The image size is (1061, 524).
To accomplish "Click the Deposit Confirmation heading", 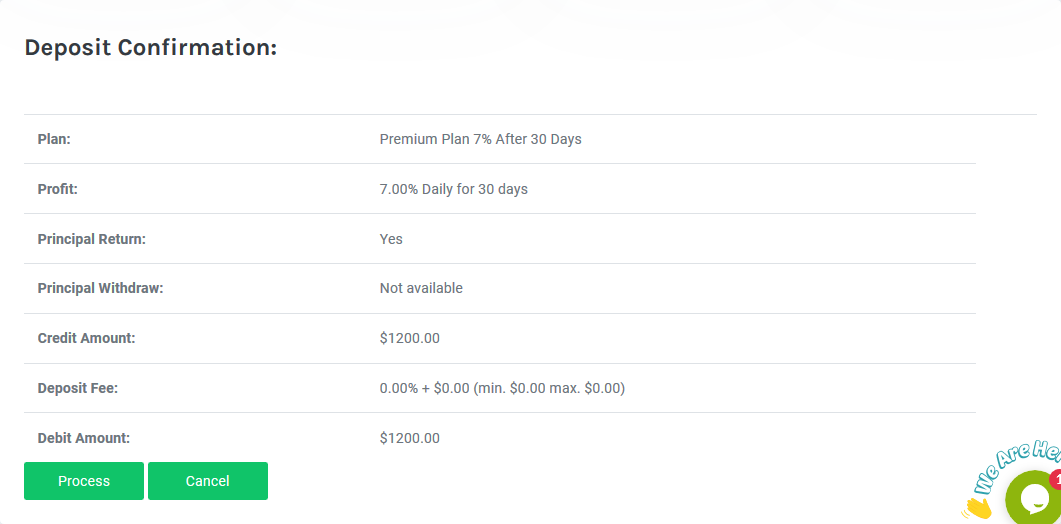I will (150, 47).
